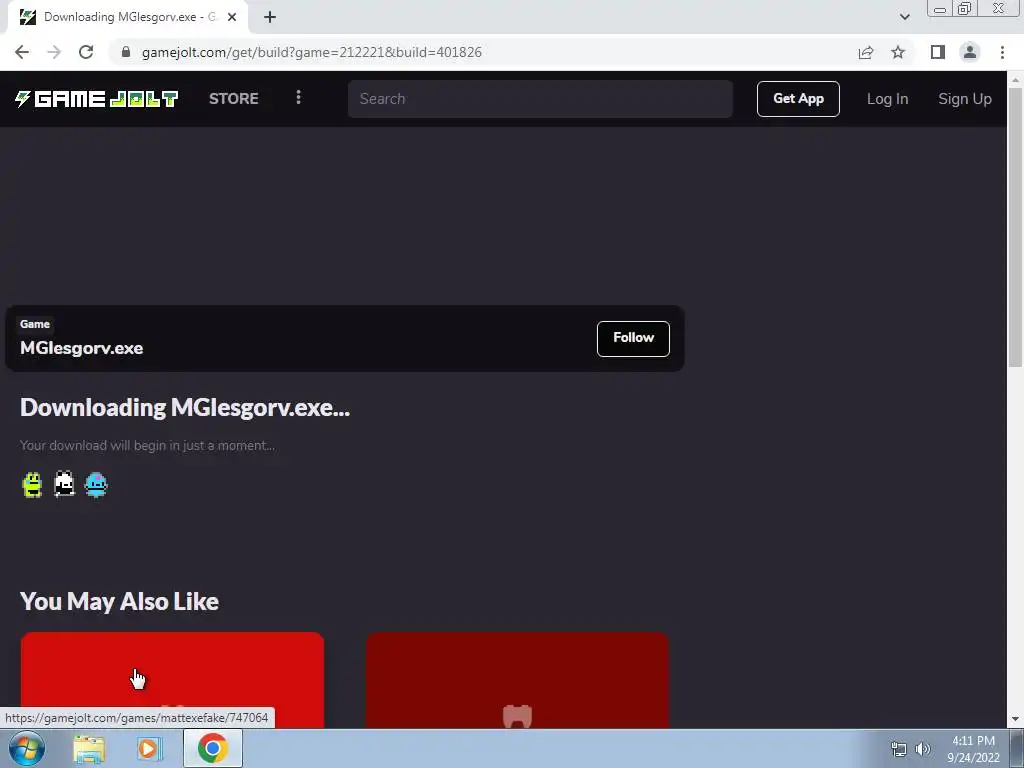Click the Chrome forward arrow
The width and height of the screenshot is (1024, 768).
tap(54, 52)
